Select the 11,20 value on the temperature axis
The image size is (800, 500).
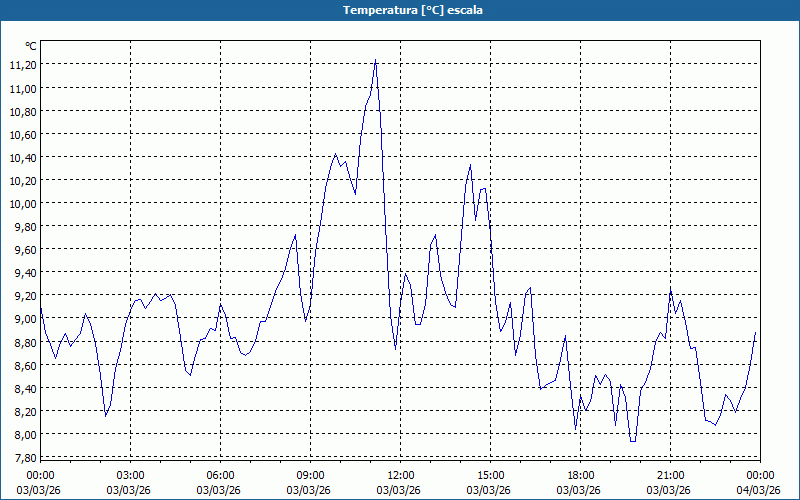pyautogui.click(x=22, y=65)
